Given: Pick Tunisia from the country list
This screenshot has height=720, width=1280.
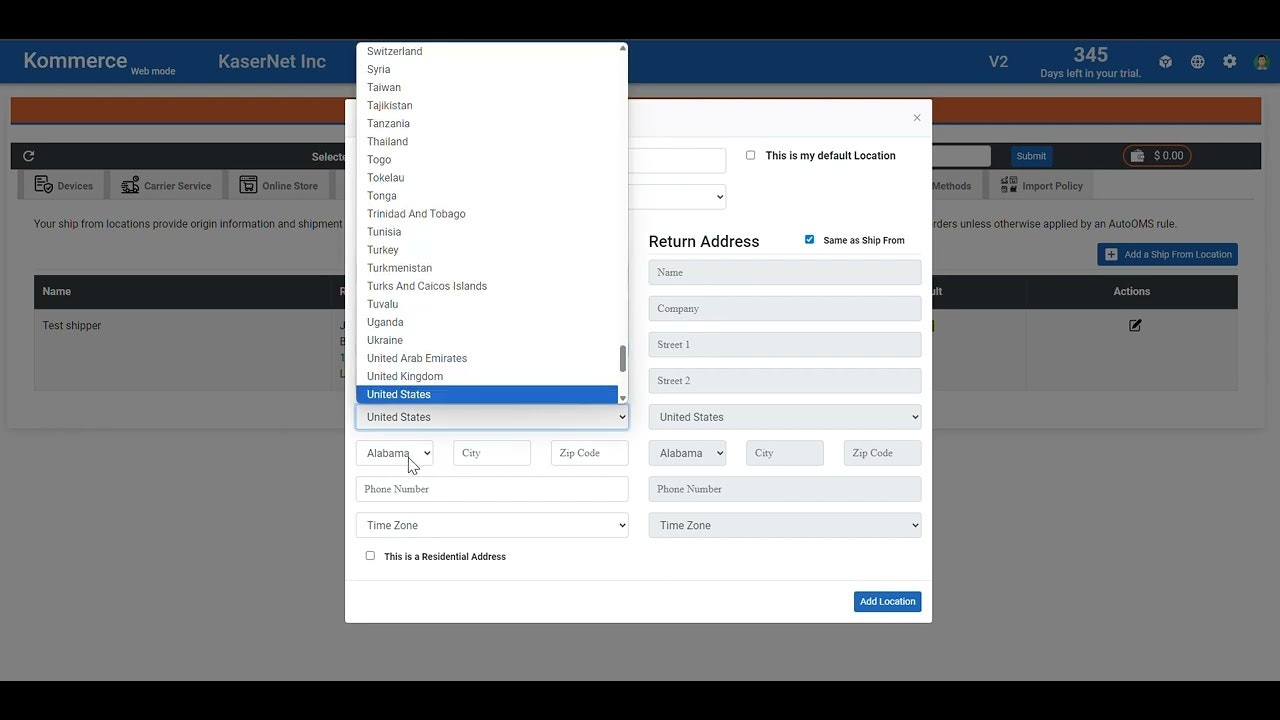Looking at the screenshot, I should [x=487, y=231].
